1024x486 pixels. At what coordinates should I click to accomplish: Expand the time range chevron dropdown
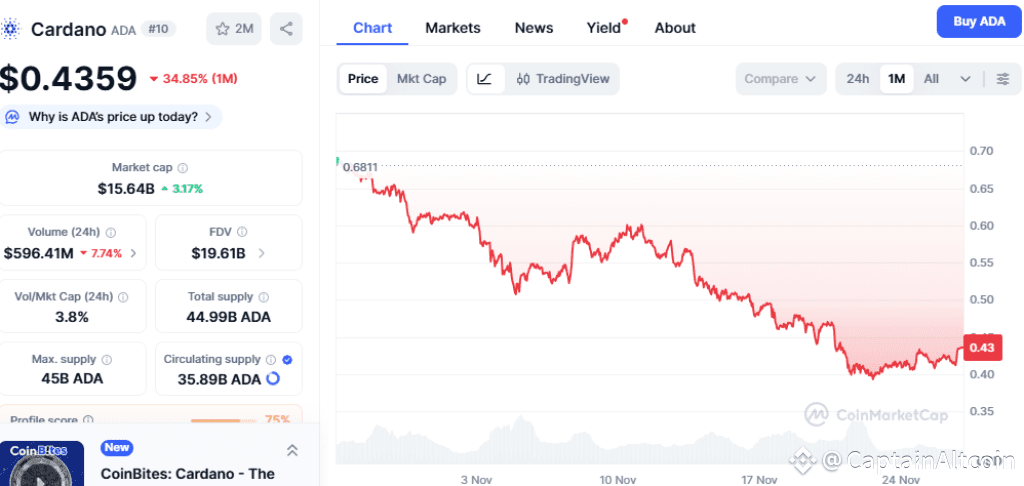[x=965, y=79]
